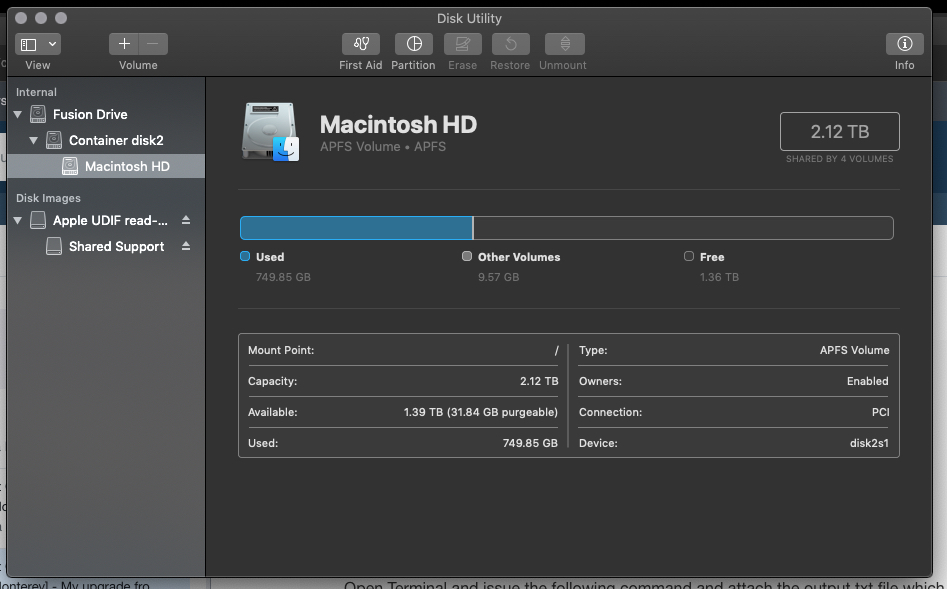Click the Restore toolbar icon

[x=510, y=44]
